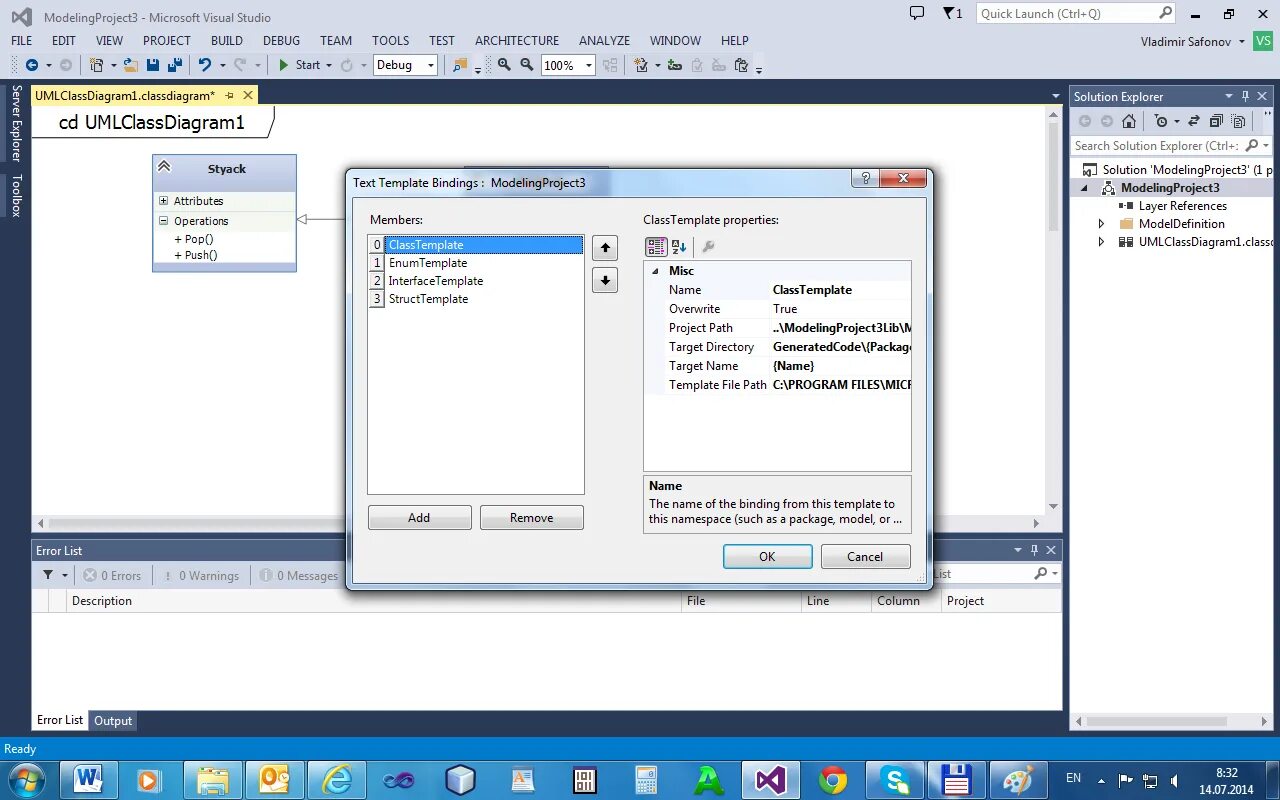Move selected member down with arrow button
1280x800 pixels.
pyautogui.click(x=605, y=280)
